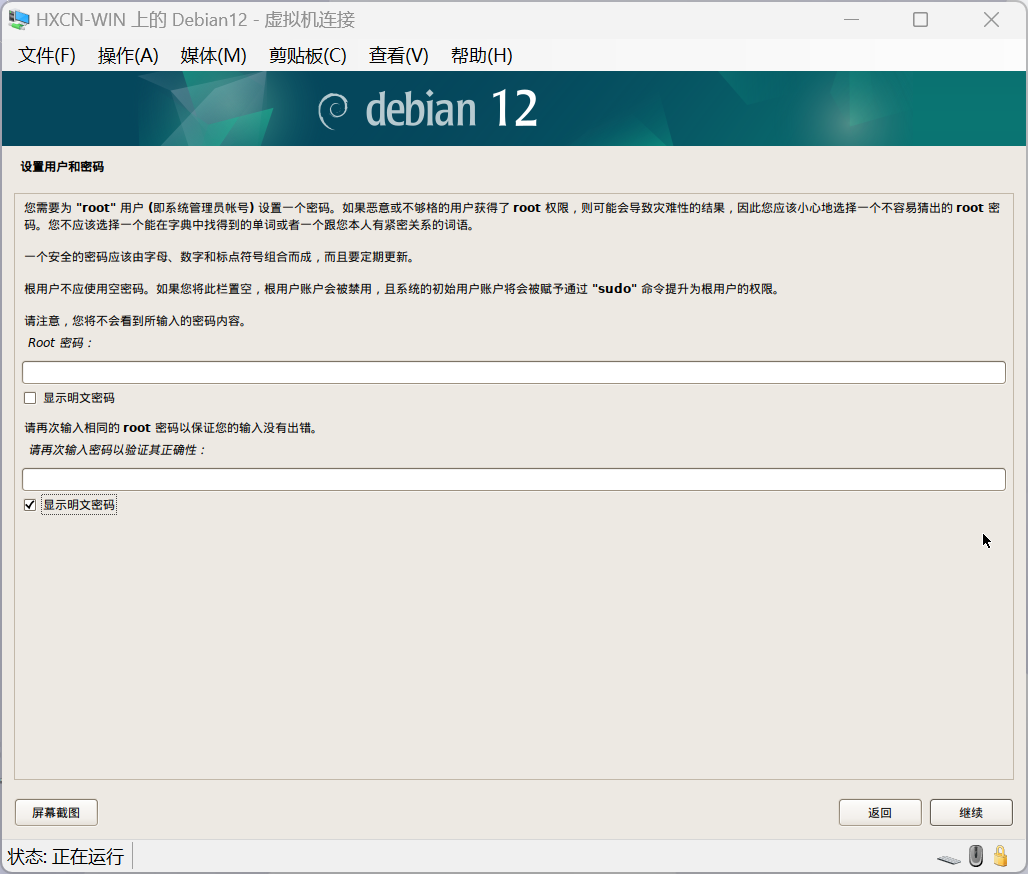This screenshot has height=874, width=1028.
Task: Focus the Root 密码 input field
Action: 513,372
